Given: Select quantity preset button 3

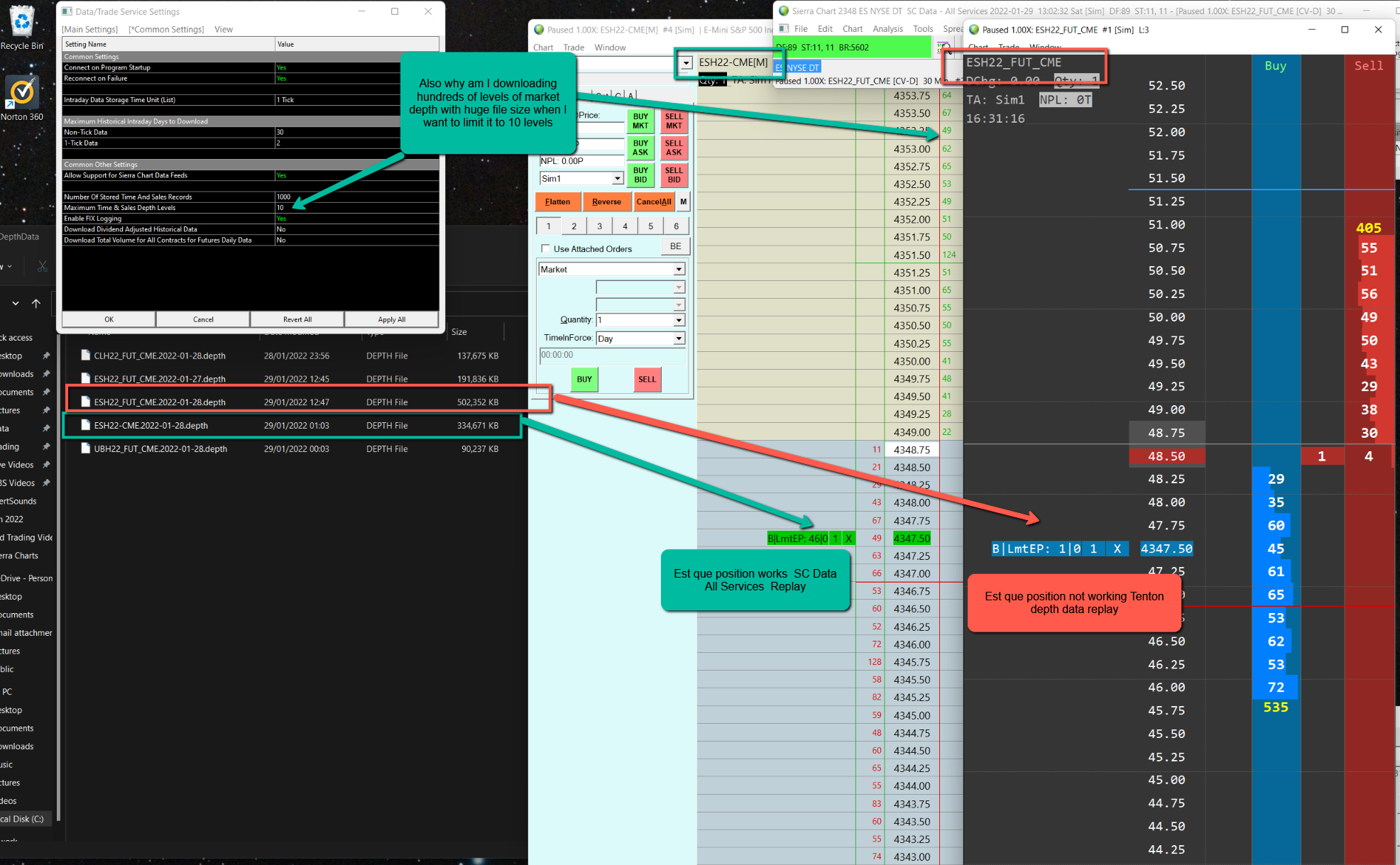Looking at the screenshot, I should (600, 226).
